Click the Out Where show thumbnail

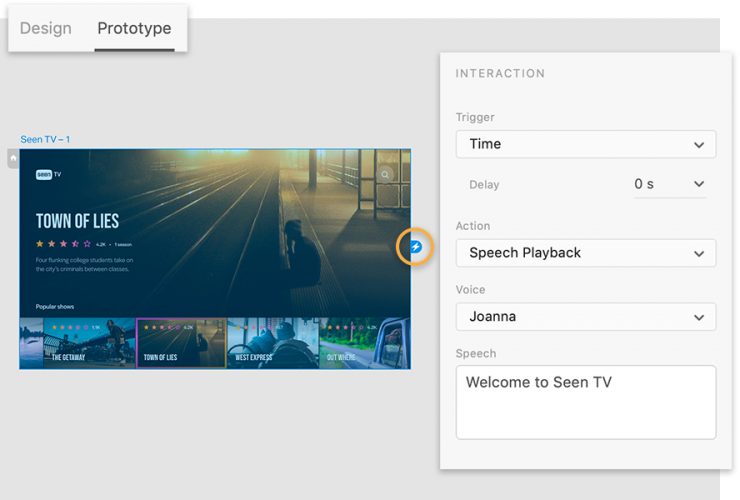click(x=364, y=343)
